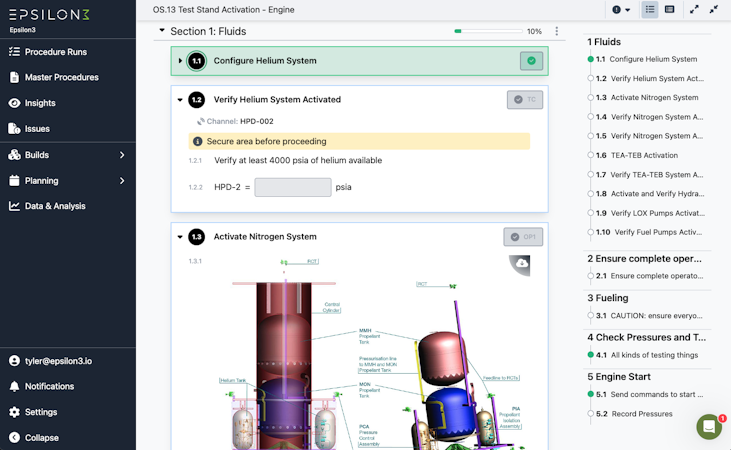Click Section 1 progress bar at 10%
This screenshot has width=731, height=450.
click(488, 31)
